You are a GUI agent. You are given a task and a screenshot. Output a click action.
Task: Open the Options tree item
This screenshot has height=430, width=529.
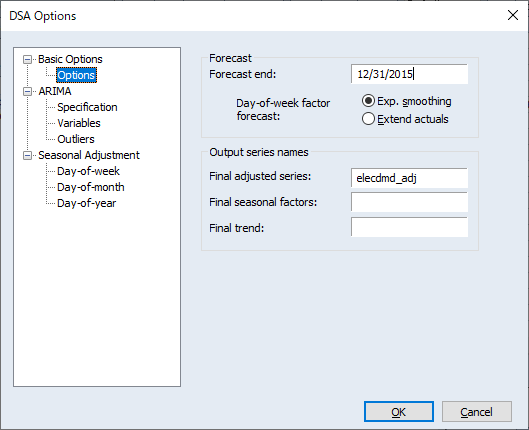coord(77,75)
